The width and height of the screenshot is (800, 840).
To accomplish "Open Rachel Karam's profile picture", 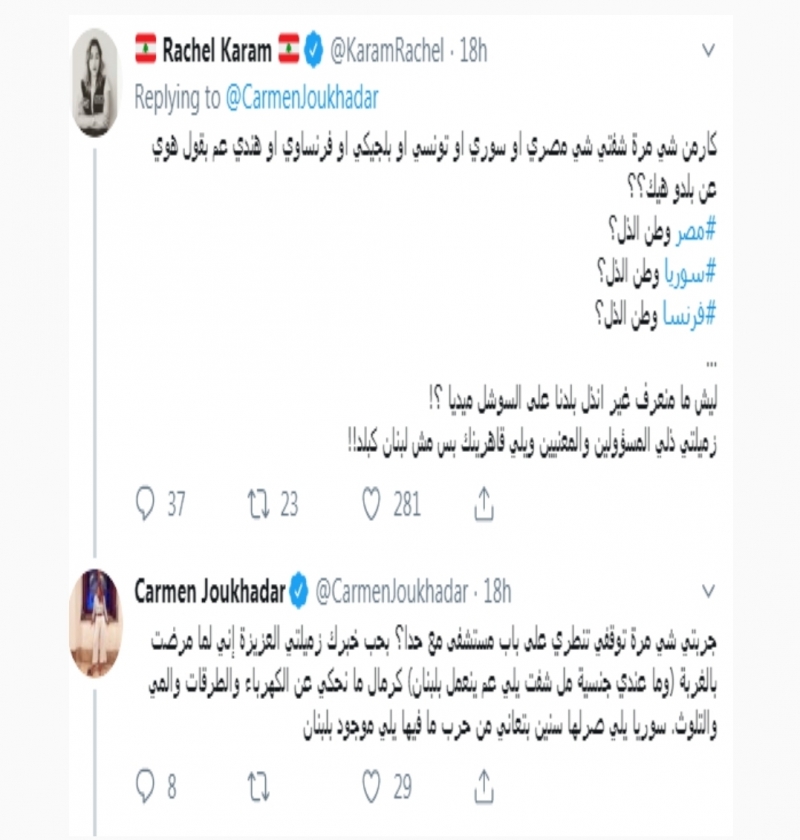I will click(x=98, y=82).
